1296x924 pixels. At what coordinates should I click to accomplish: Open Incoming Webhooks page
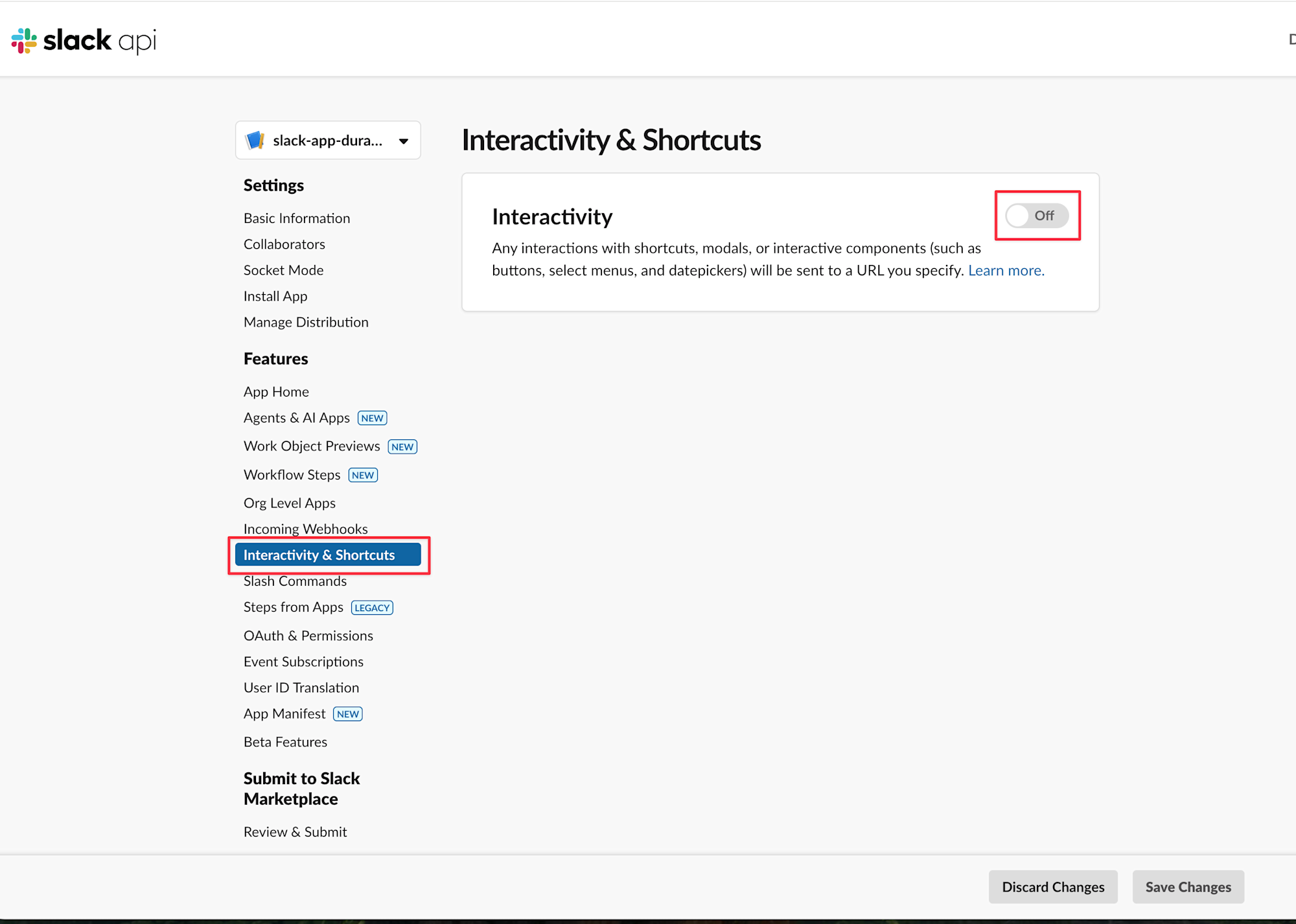pos(305,529)
